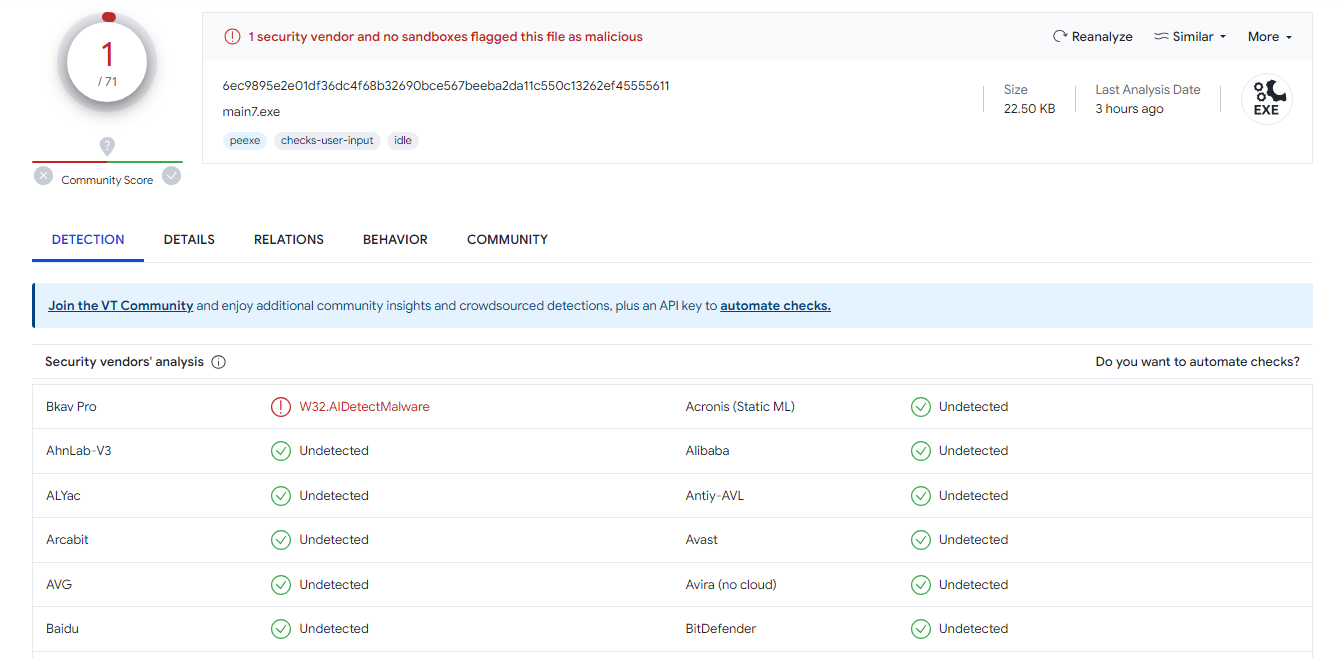Click the green check icon for AhnLab-V3
This screenshot has height=658, width=1343.
pyautogui.click(x=281, y=451)
